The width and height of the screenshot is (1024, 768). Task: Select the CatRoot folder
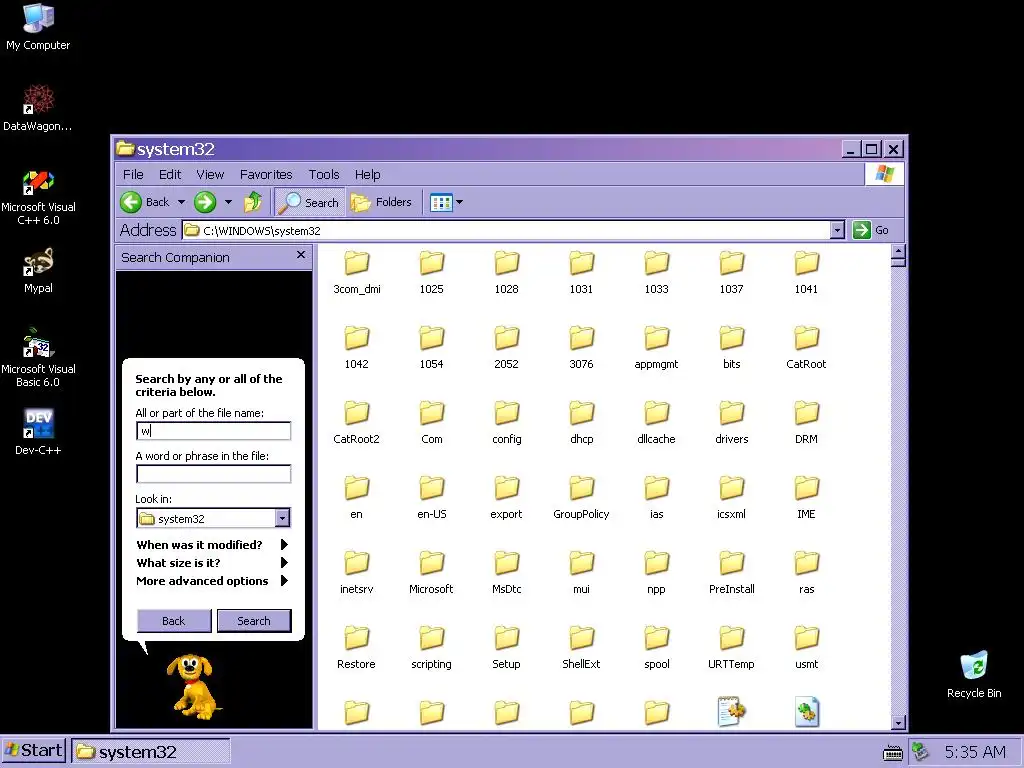click(x=806, y=345)
